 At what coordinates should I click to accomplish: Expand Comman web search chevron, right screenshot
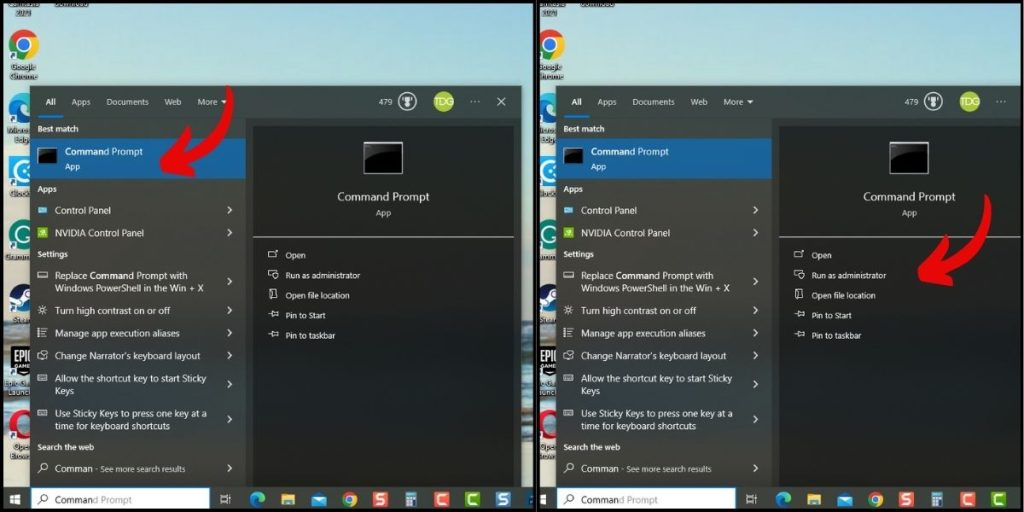756,468
